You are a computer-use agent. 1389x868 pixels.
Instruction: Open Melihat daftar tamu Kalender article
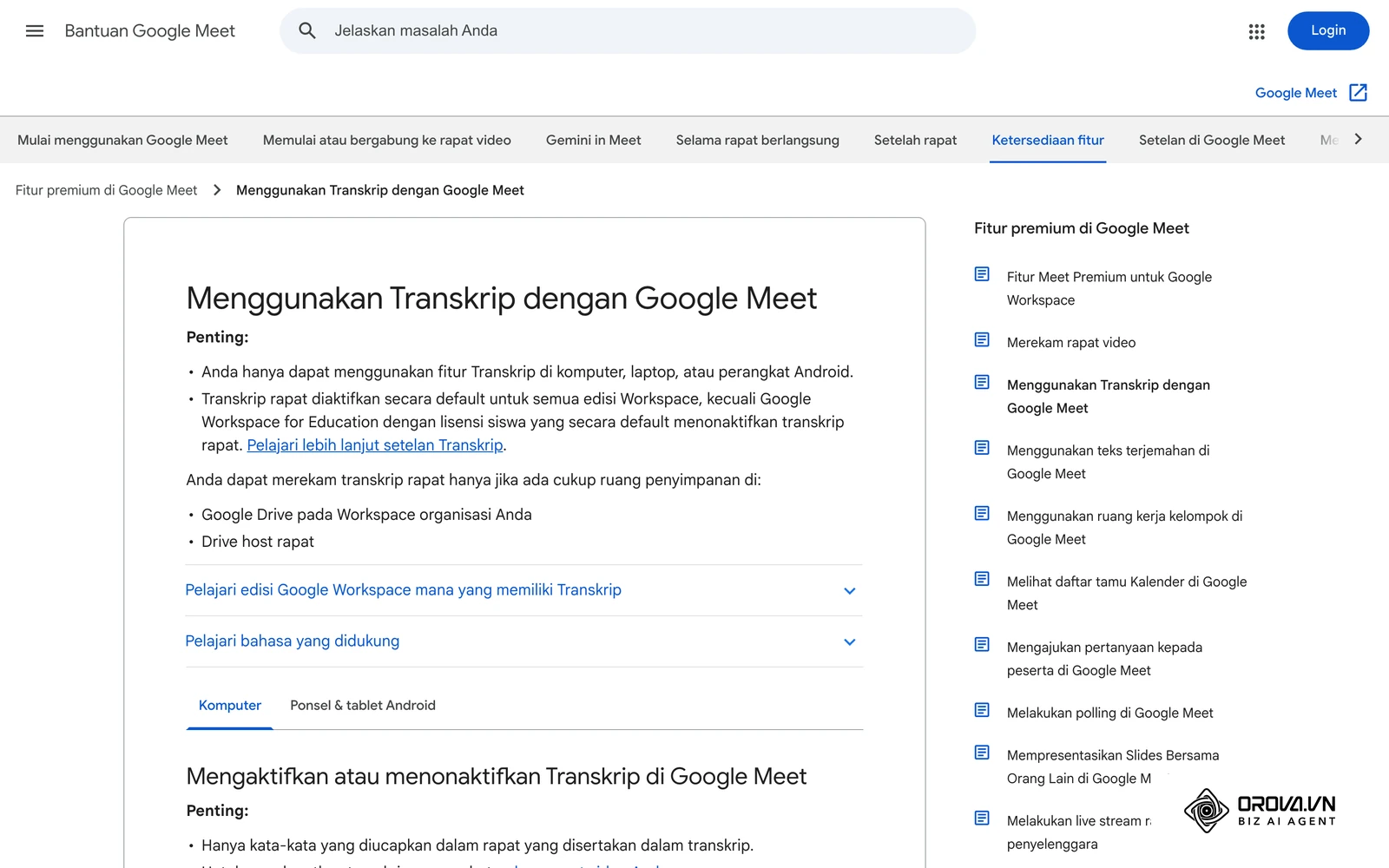click(1127, 593)
